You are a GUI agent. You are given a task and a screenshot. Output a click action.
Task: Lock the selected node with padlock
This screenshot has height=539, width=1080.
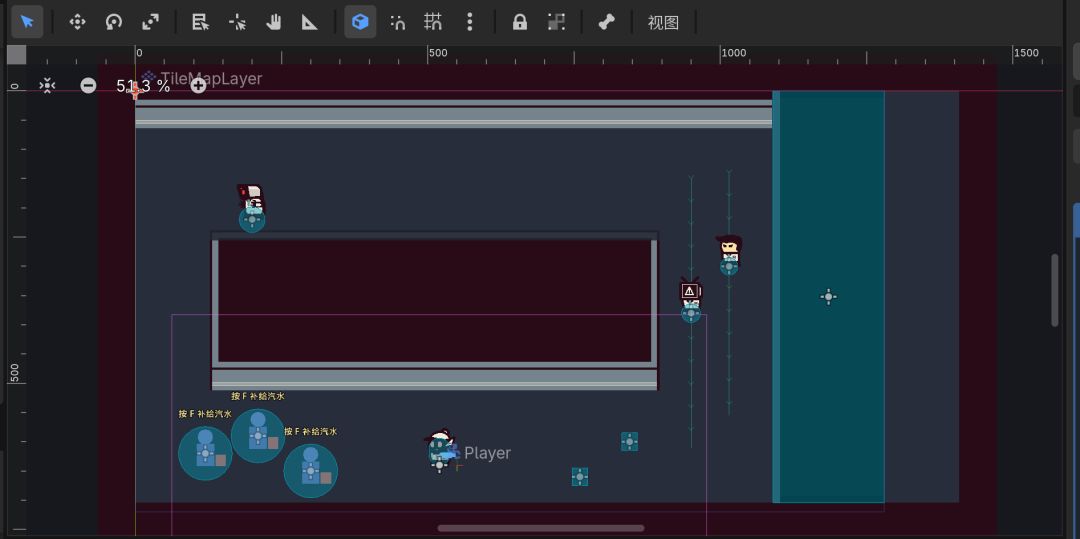pyautogui.click(x=520, y=22)
